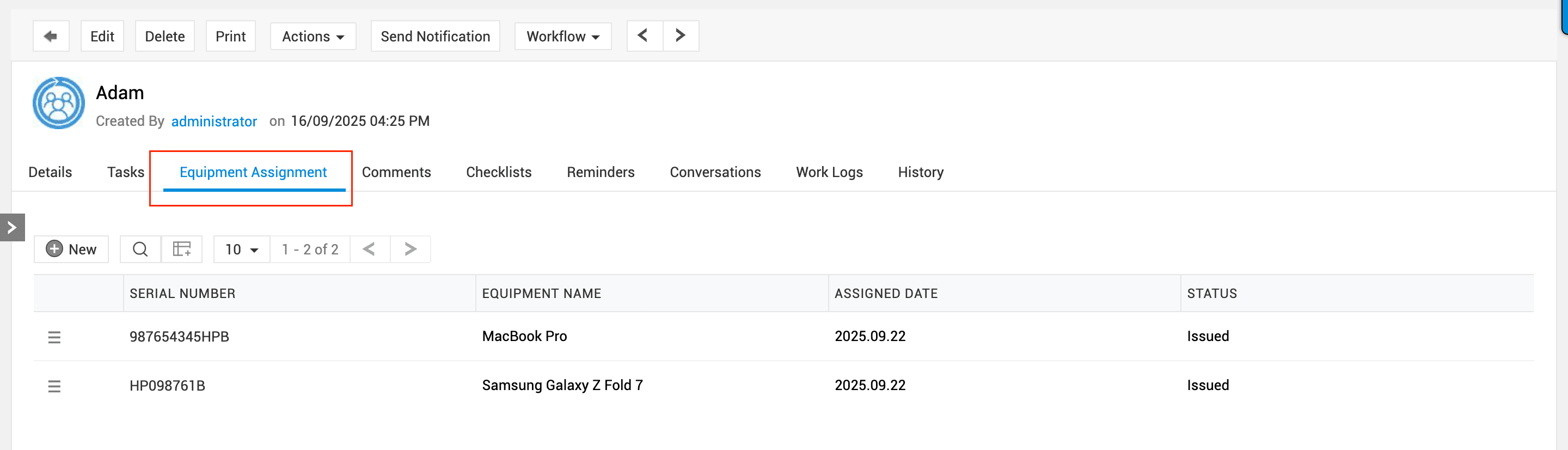Viewport: 1568px width, 450px height.
Task: Click Adam's profile avatar icon
Action: (x=58, y=103)
